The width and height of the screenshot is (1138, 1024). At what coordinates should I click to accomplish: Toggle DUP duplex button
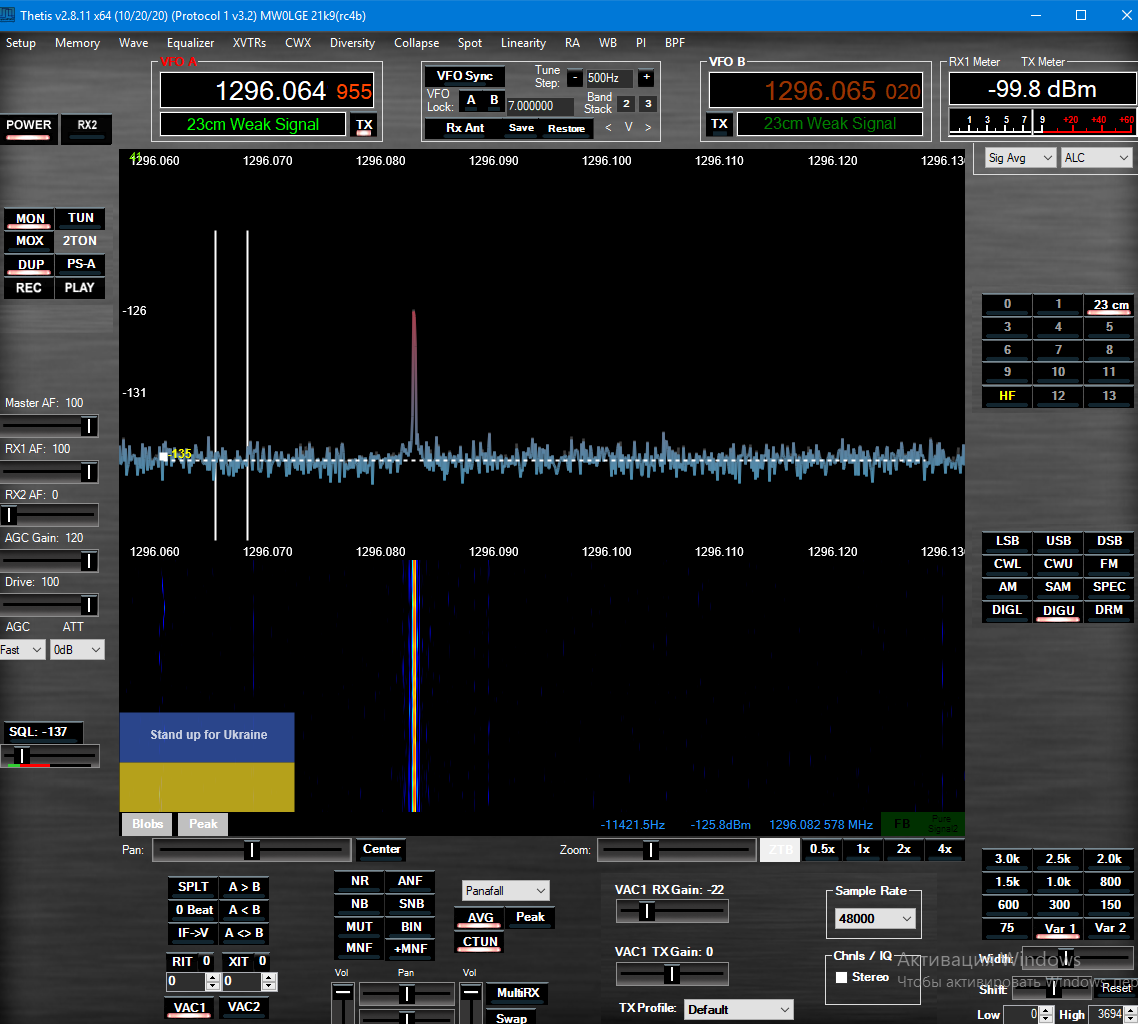click(x=30, y=265)
